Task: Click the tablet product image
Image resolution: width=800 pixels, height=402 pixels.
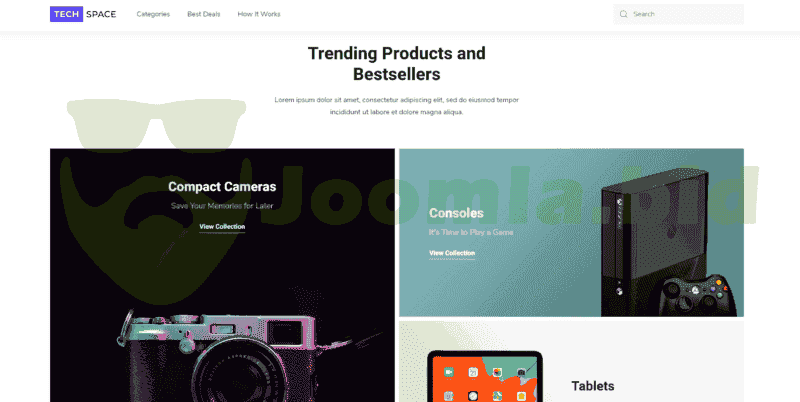Action: point(485,376)
